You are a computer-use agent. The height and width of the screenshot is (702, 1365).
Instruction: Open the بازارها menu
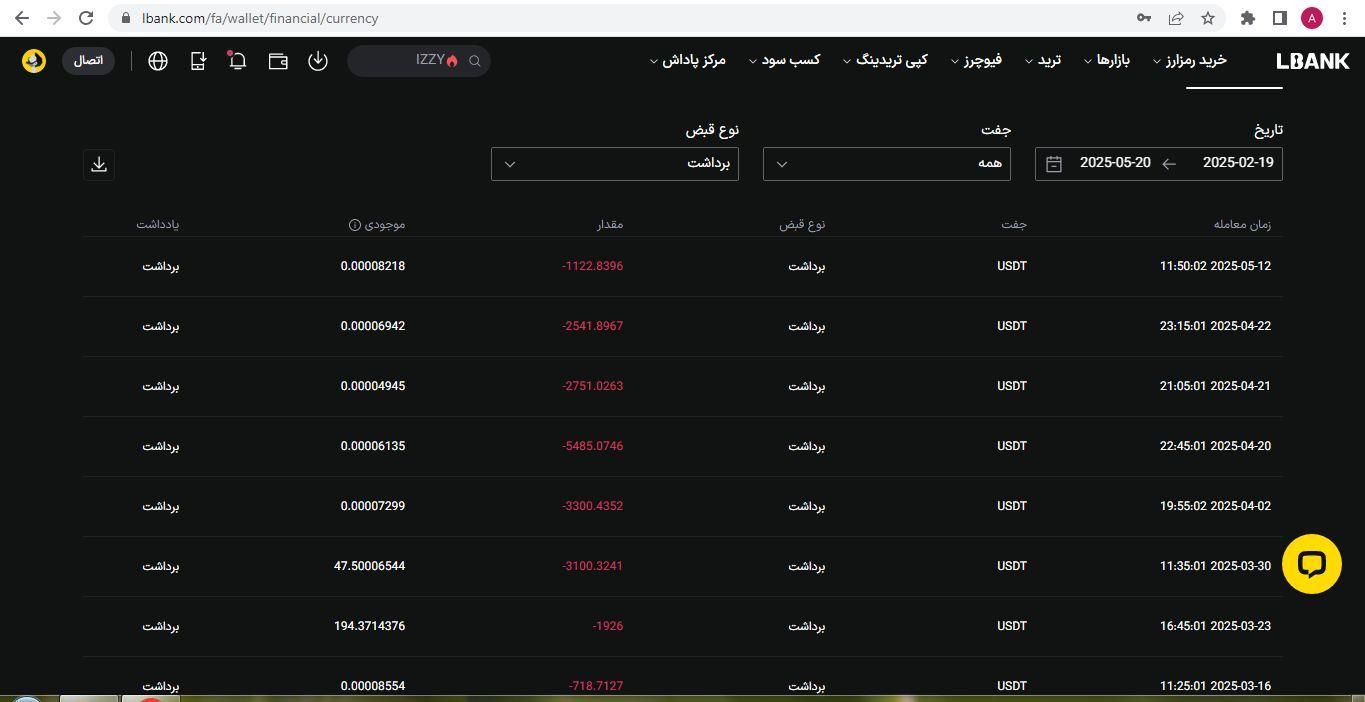pos(1106,61)
